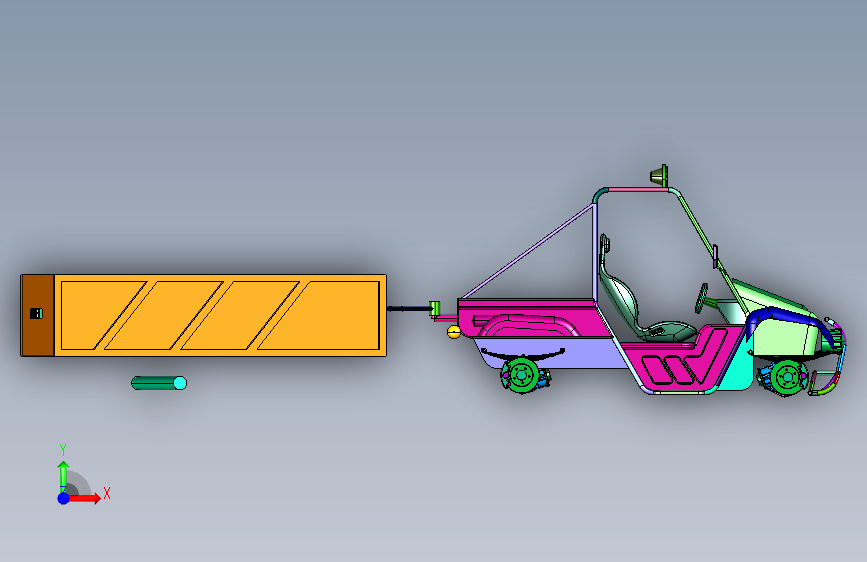Select the yellow ball at the vehicle rear
Image resolution: width=867 pixels, height=562 pixels.
[x=453, y=332]
